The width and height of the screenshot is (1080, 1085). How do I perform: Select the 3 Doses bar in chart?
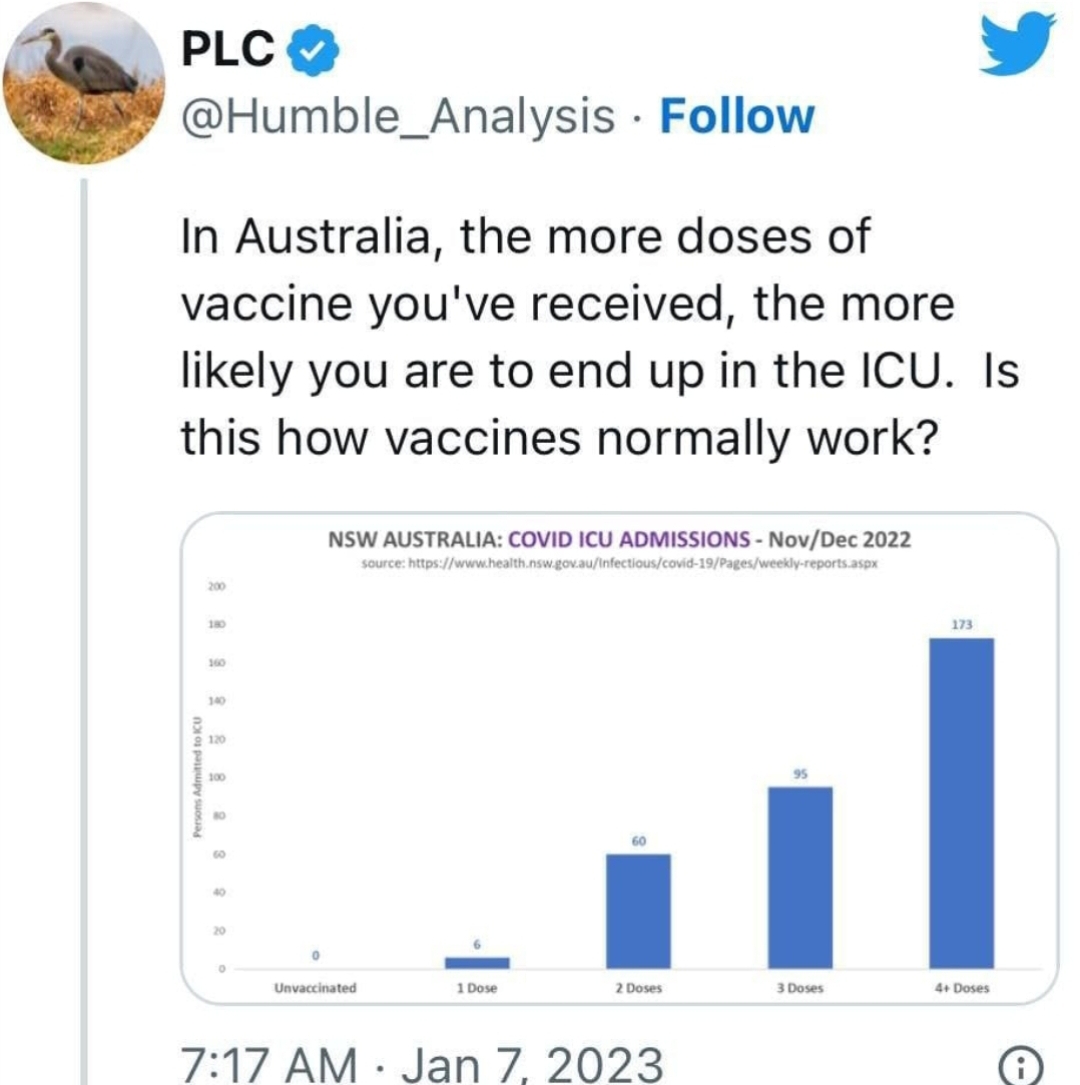(800, 877)
